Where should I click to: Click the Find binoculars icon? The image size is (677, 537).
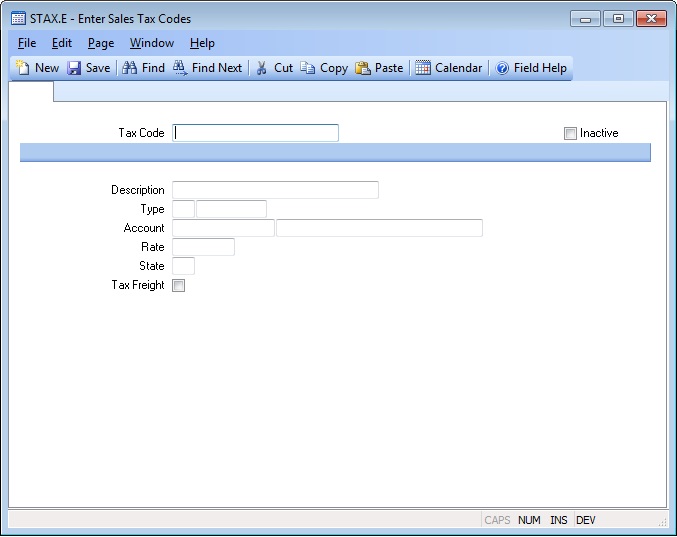[x=129, y=68]
